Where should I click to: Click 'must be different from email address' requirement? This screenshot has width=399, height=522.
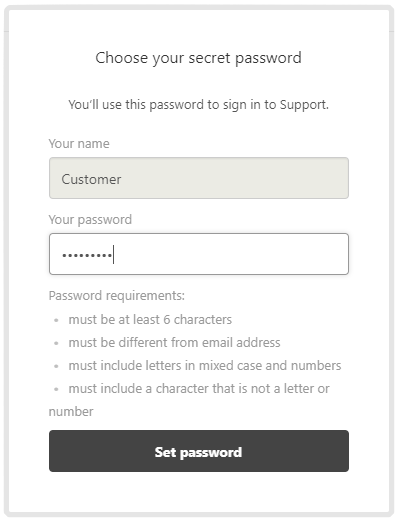174,342
